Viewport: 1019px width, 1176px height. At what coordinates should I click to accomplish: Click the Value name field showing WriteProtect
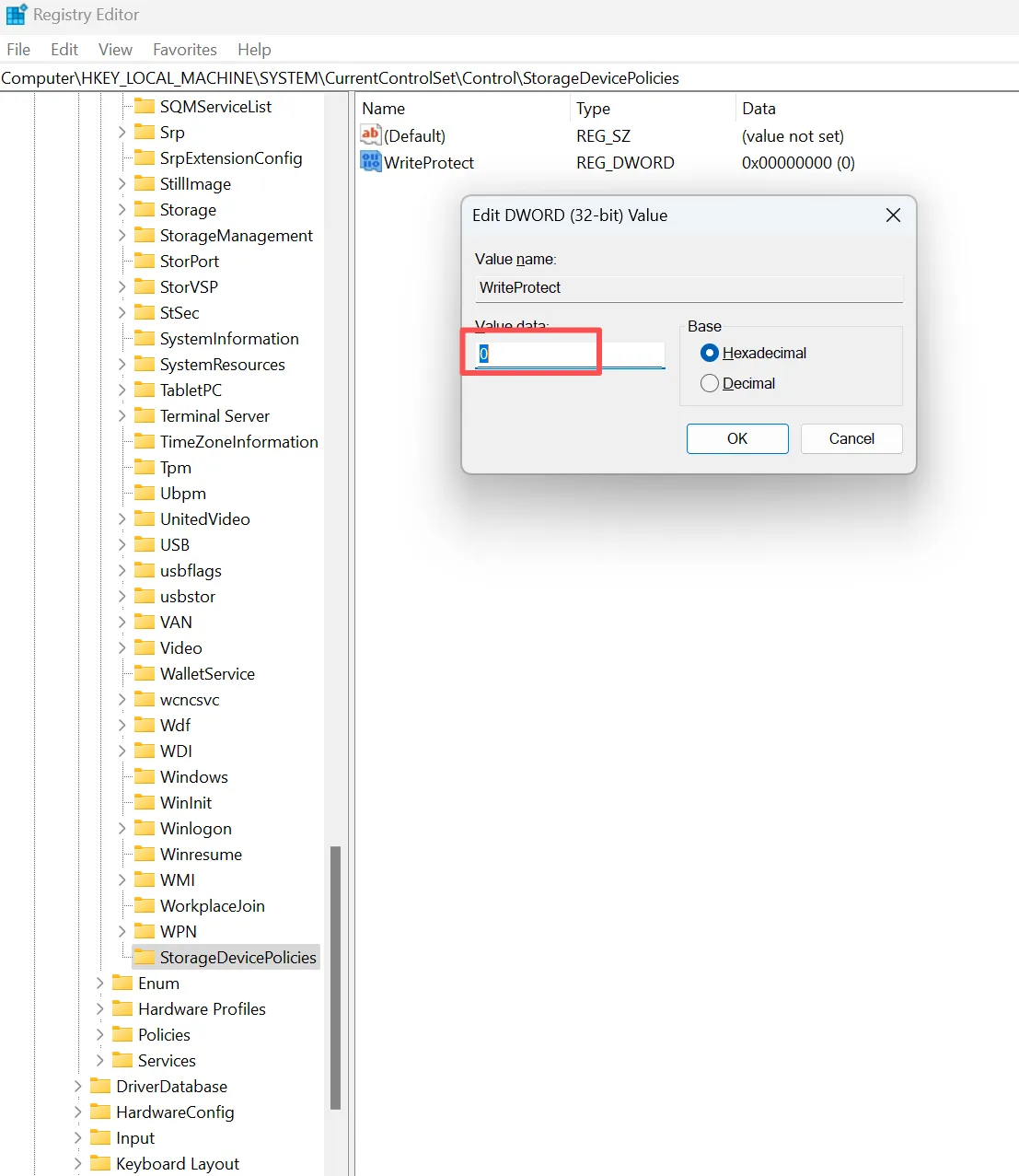[689, 287]
